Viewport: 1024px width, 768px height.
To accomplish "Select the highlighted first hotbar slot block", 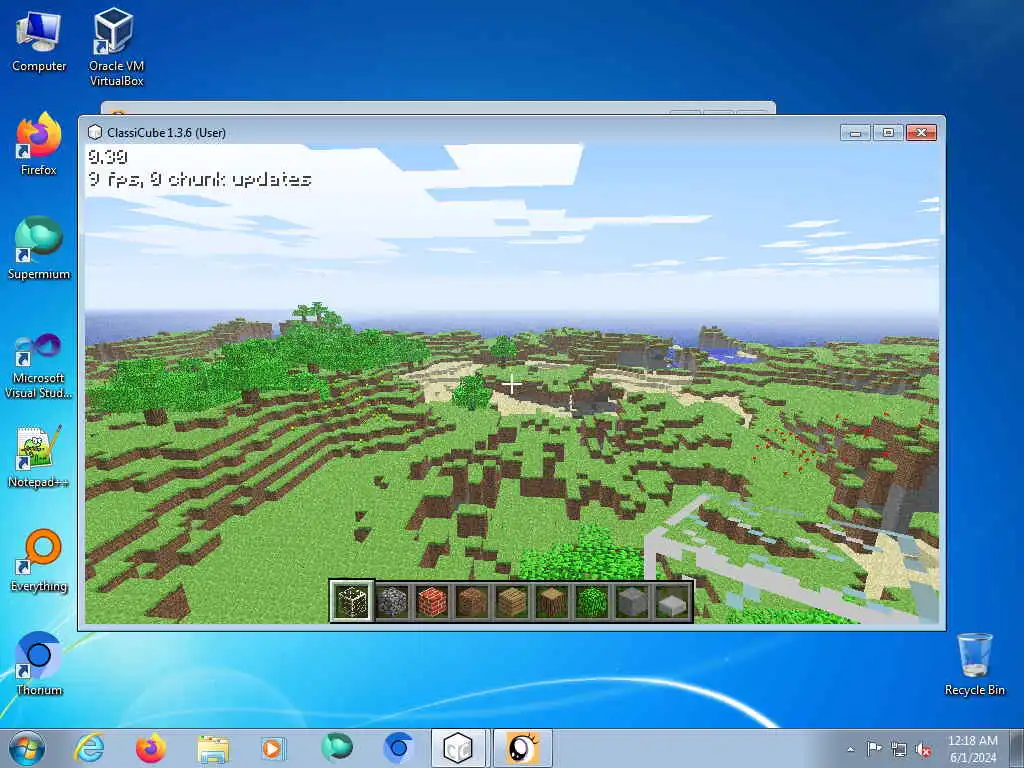I will point(352,601).
